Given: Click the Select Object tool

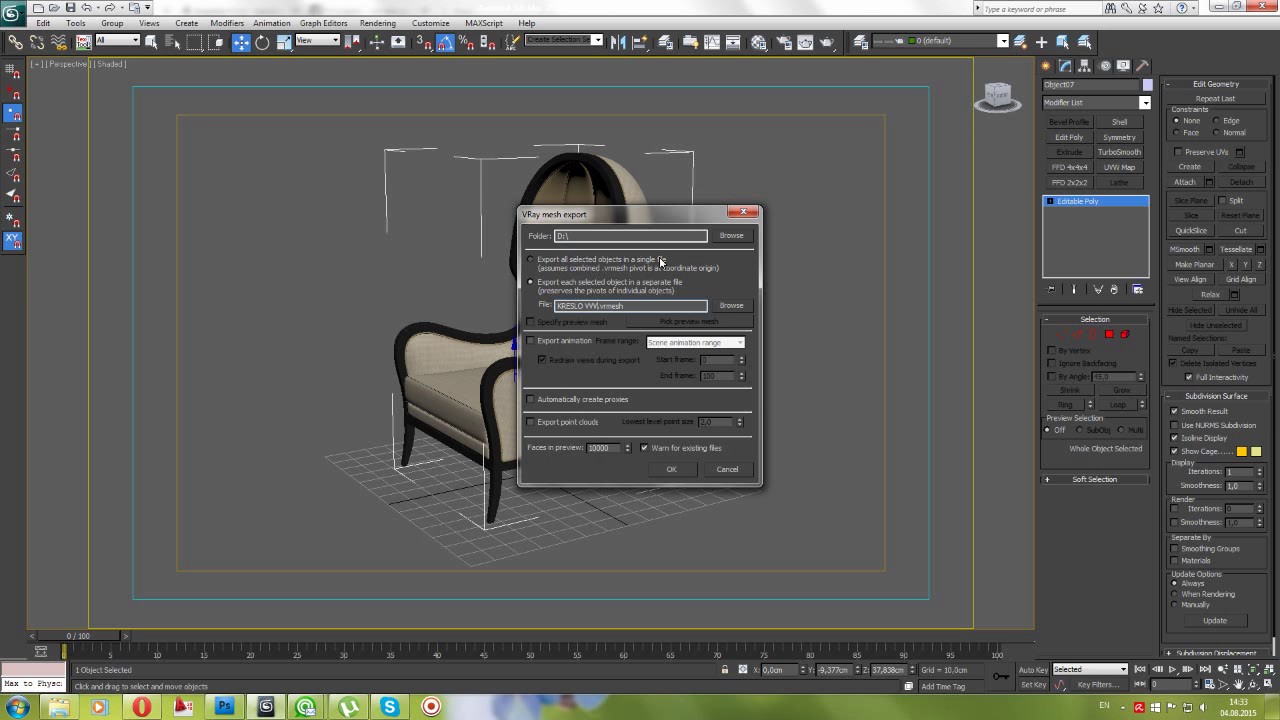Looking at the screenshot, I should 151,42.
